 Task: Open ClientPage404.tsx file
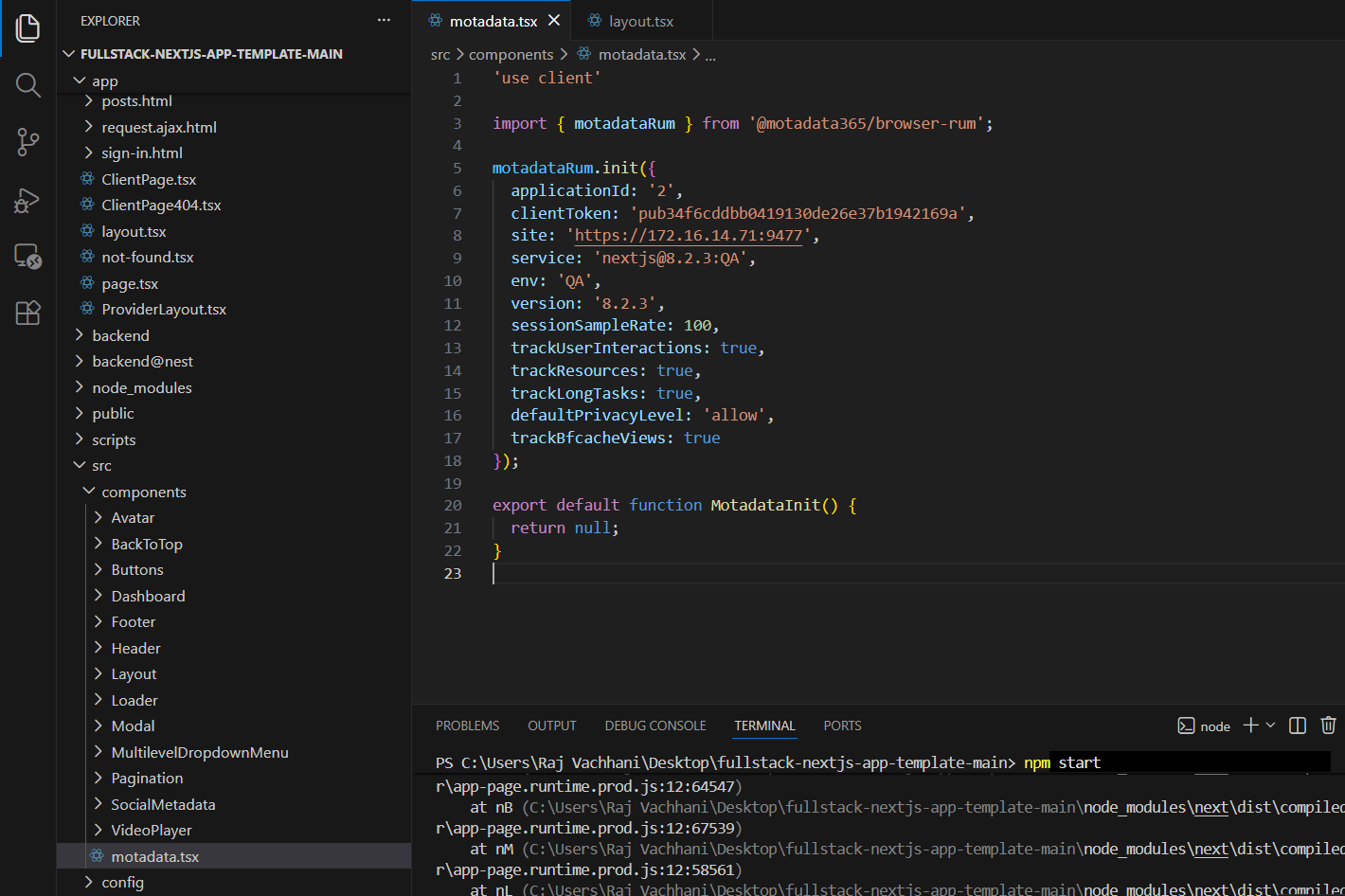(234, 205)
